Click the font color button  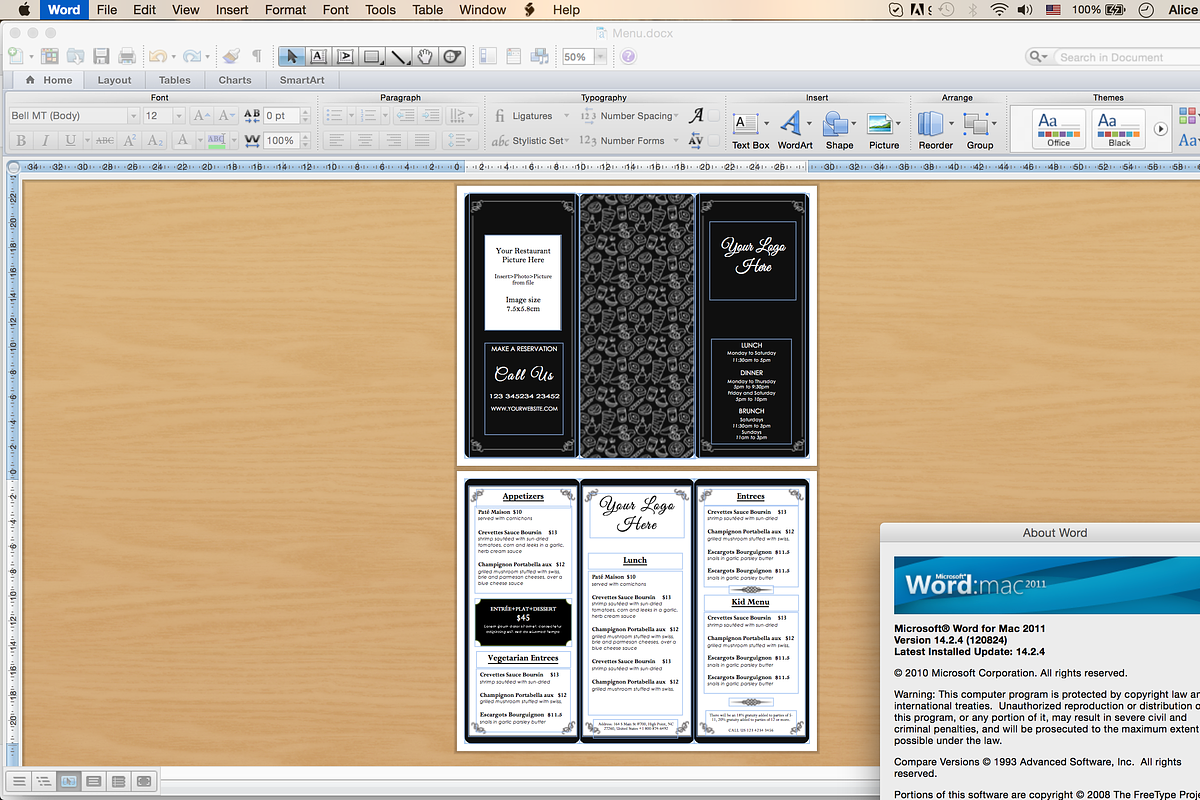pos(182,141)
